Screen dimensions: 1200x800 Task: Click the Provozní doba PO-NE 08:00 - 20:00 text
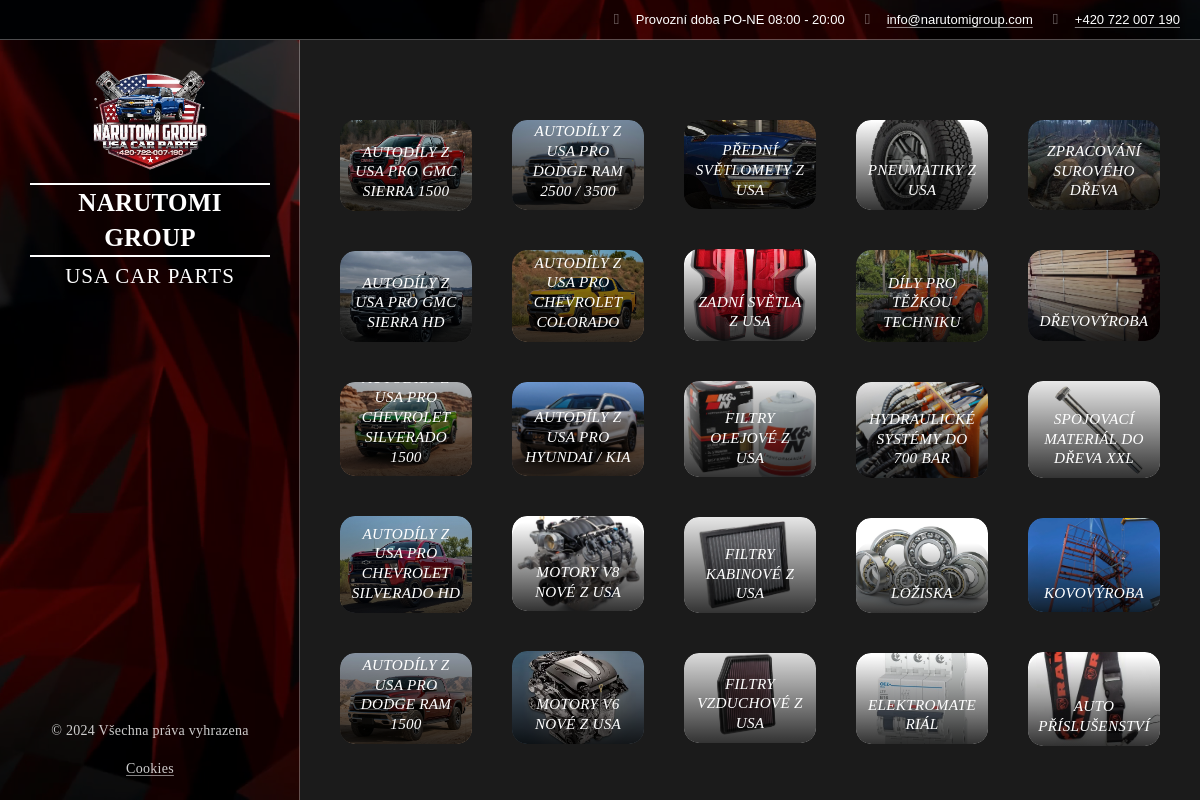coord(740,19)
